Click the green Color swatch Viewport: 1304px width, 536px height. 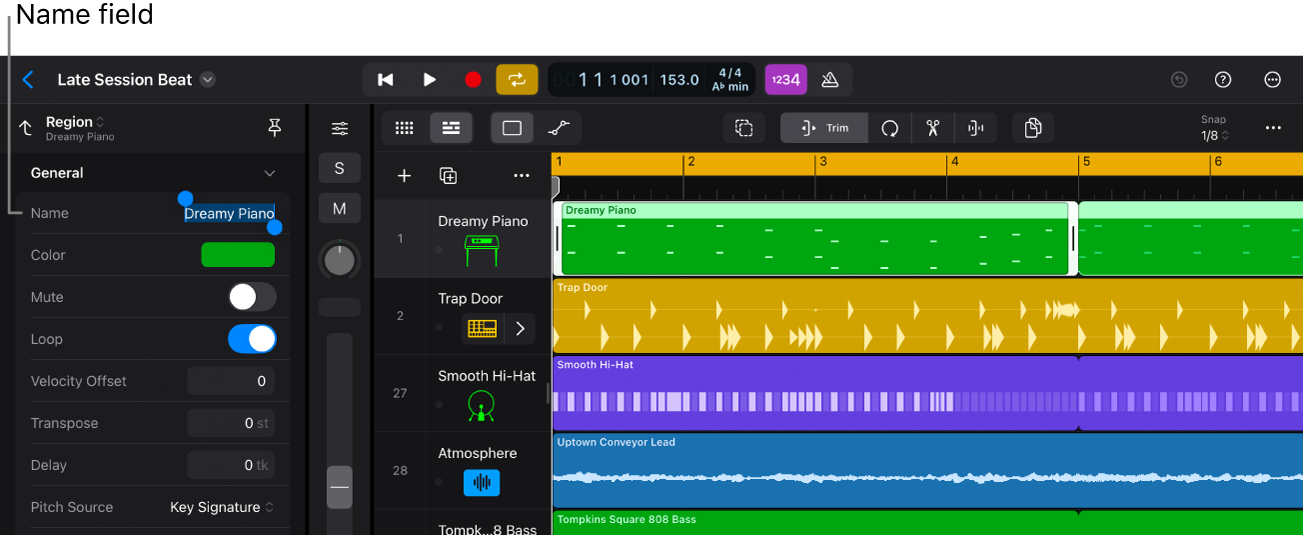[238, 255]
